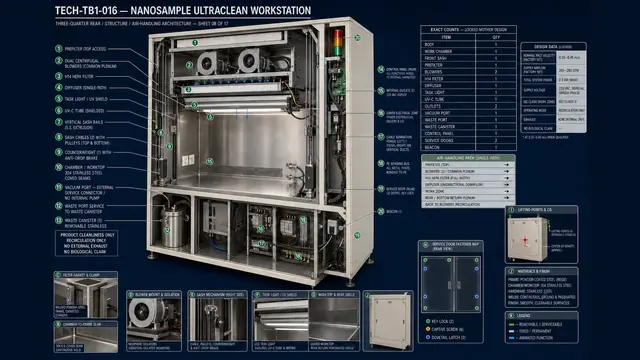
Task: Click the SERVICE DOORS row in Exact Counts
Action: 468,140
